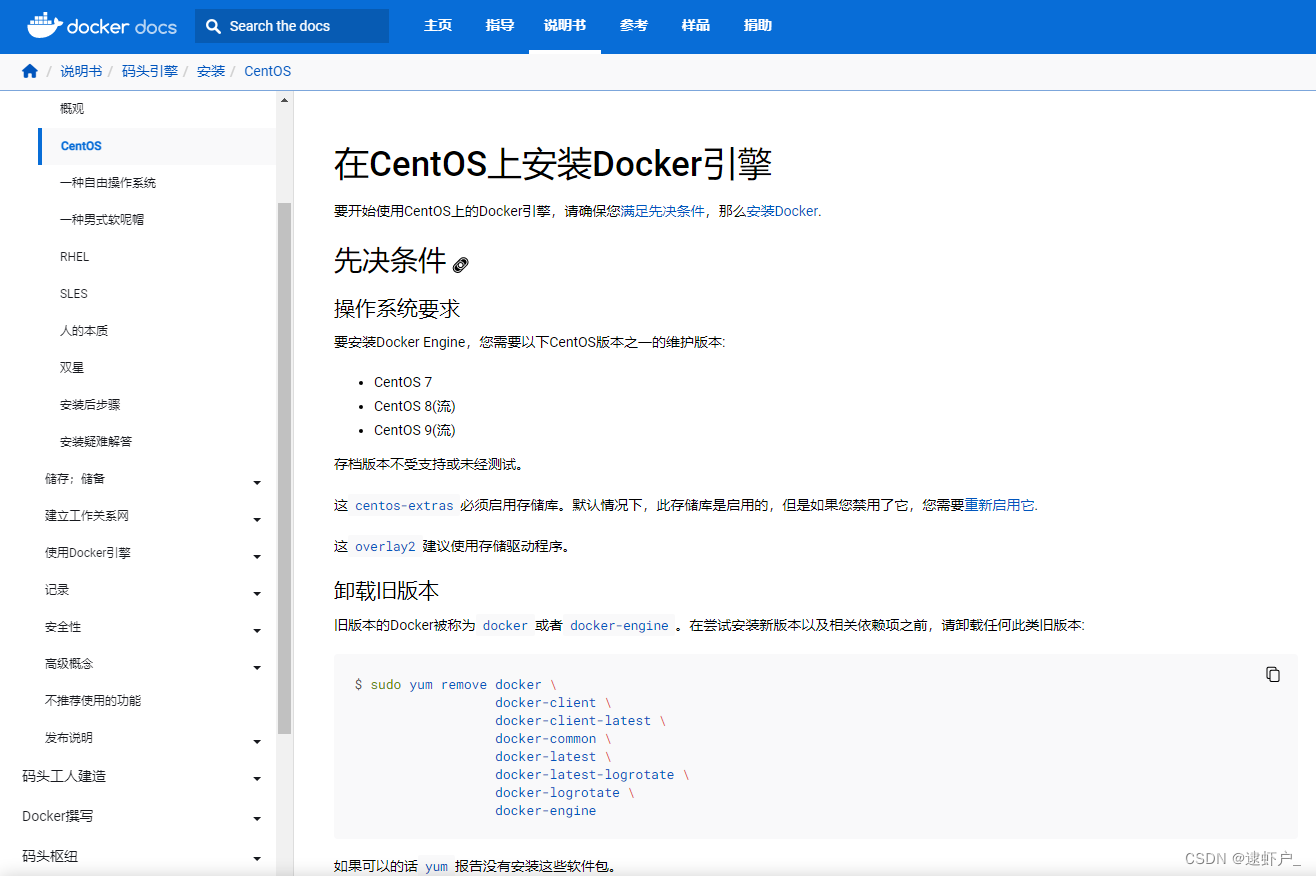Viewport: 1316px width, 876px height.
Task: Open the 主页 nav tab
Action: [x=438, y=26]
